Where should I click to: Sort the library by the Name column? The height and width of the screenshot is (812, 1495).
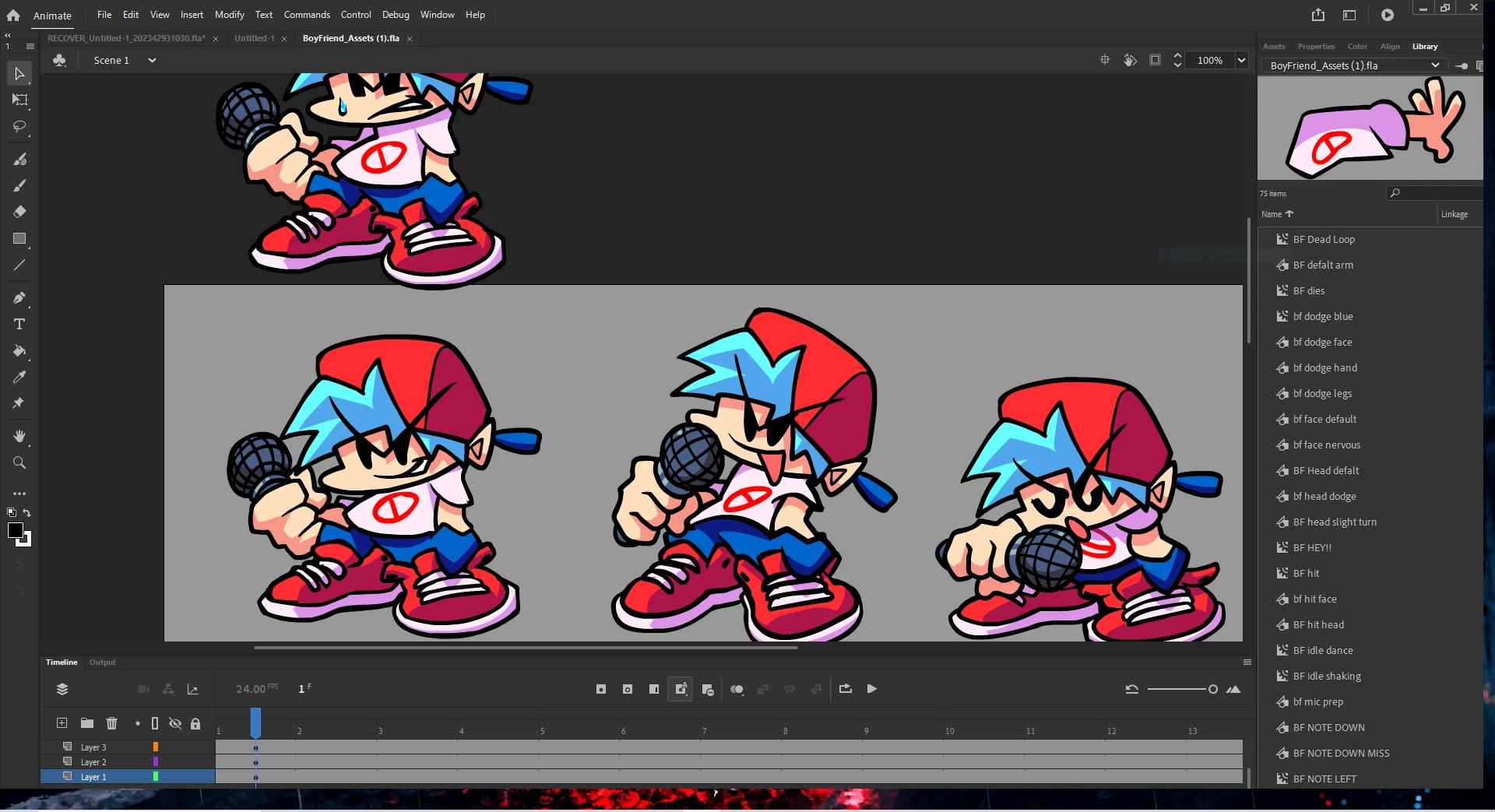coord(1277,214)
